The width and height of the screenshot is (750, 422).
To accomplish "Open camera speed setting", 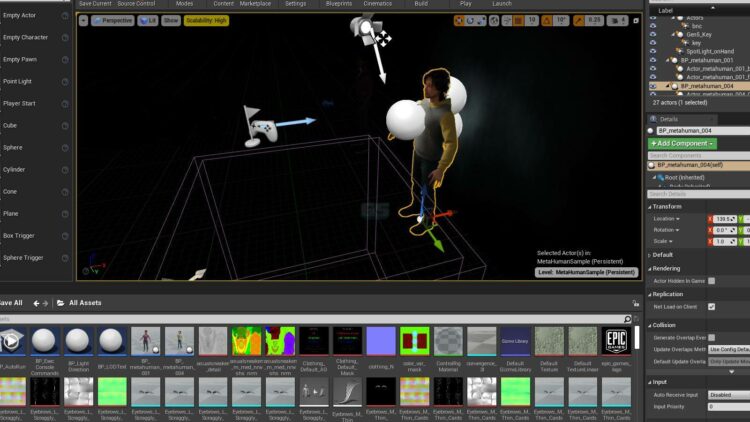I will click(x=617, y=21).
